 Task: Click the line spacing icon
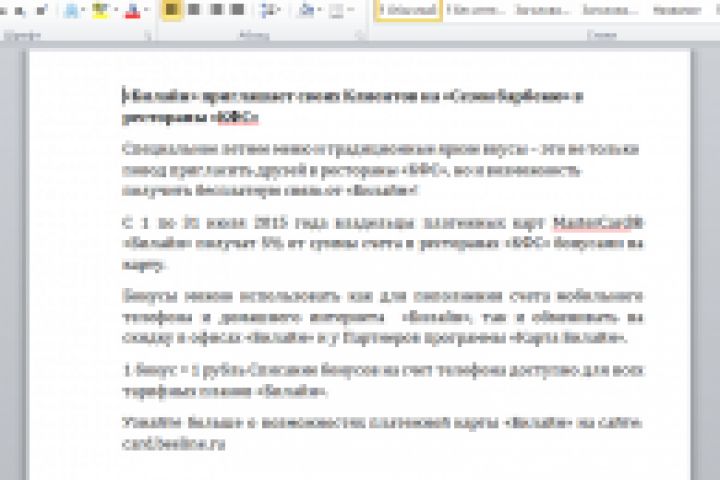click(x=267, y=10)
